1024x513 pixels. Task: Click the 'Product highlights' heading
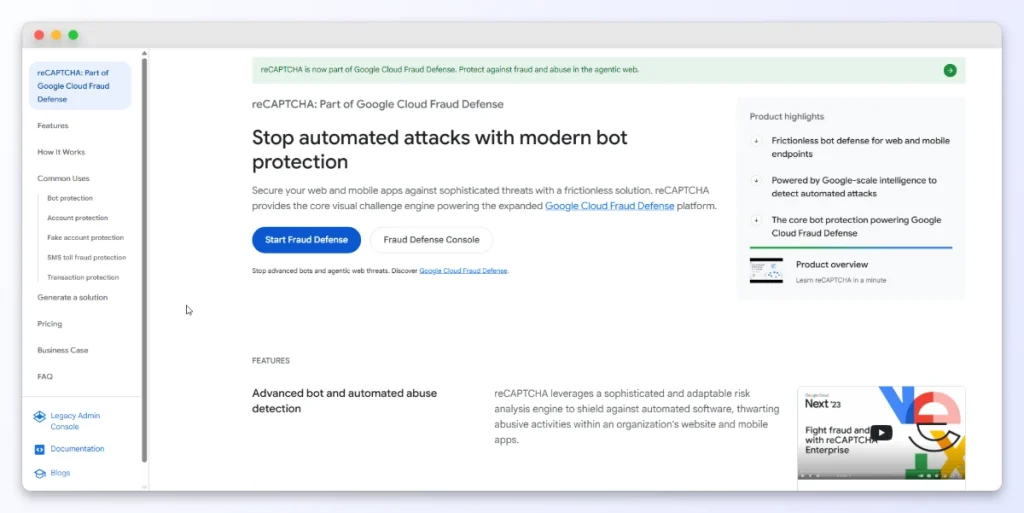click(x=787, y=117)
